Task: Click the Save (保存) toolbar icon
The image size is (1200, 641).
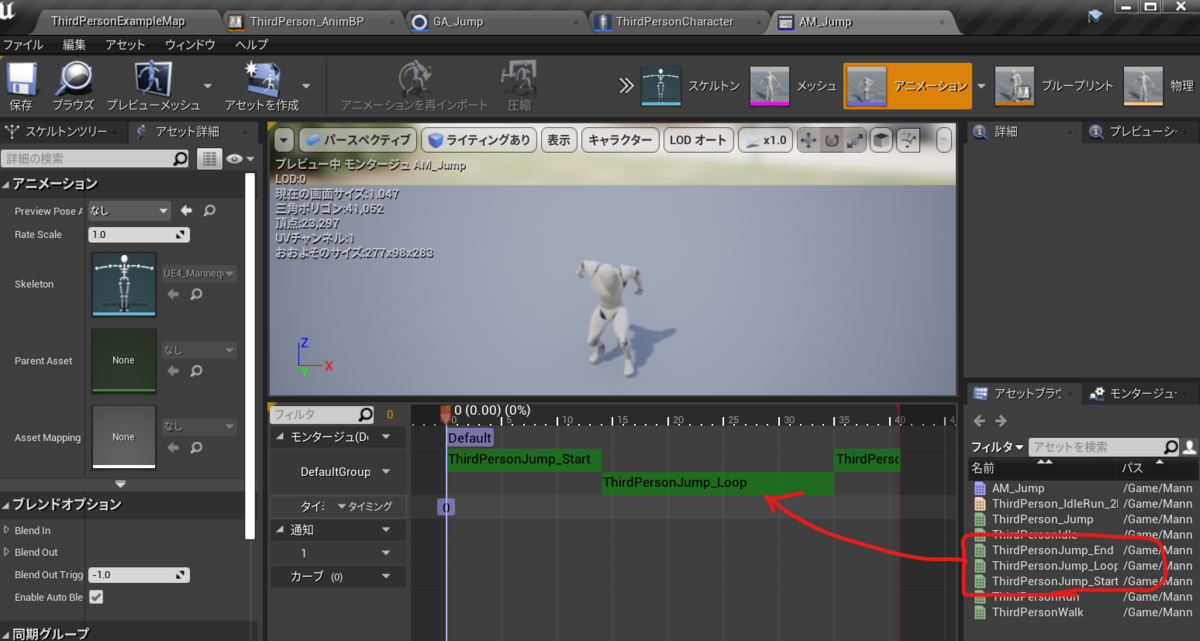Action: pos(21,80)
